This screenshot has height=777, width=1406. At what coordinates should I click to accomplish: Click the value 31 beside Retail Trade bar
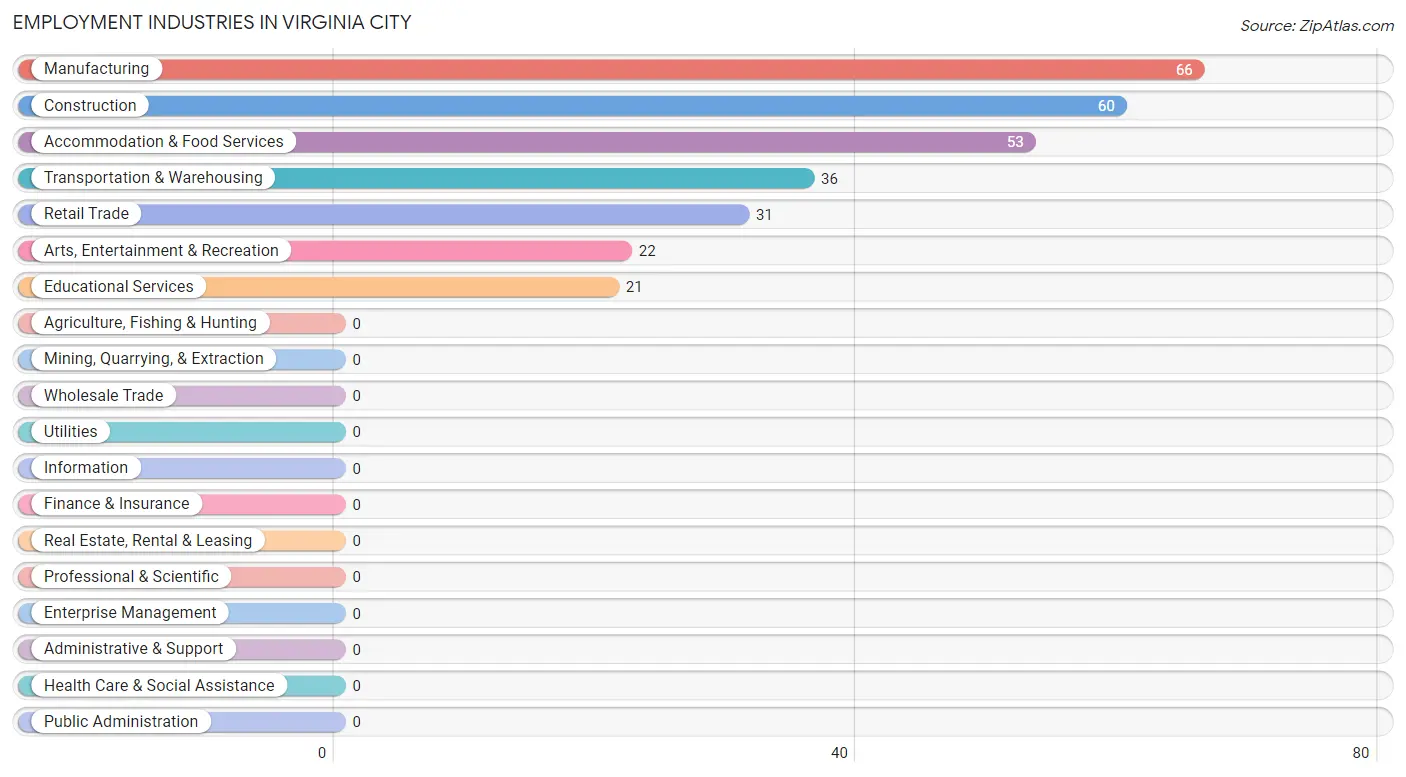[764, 215]
